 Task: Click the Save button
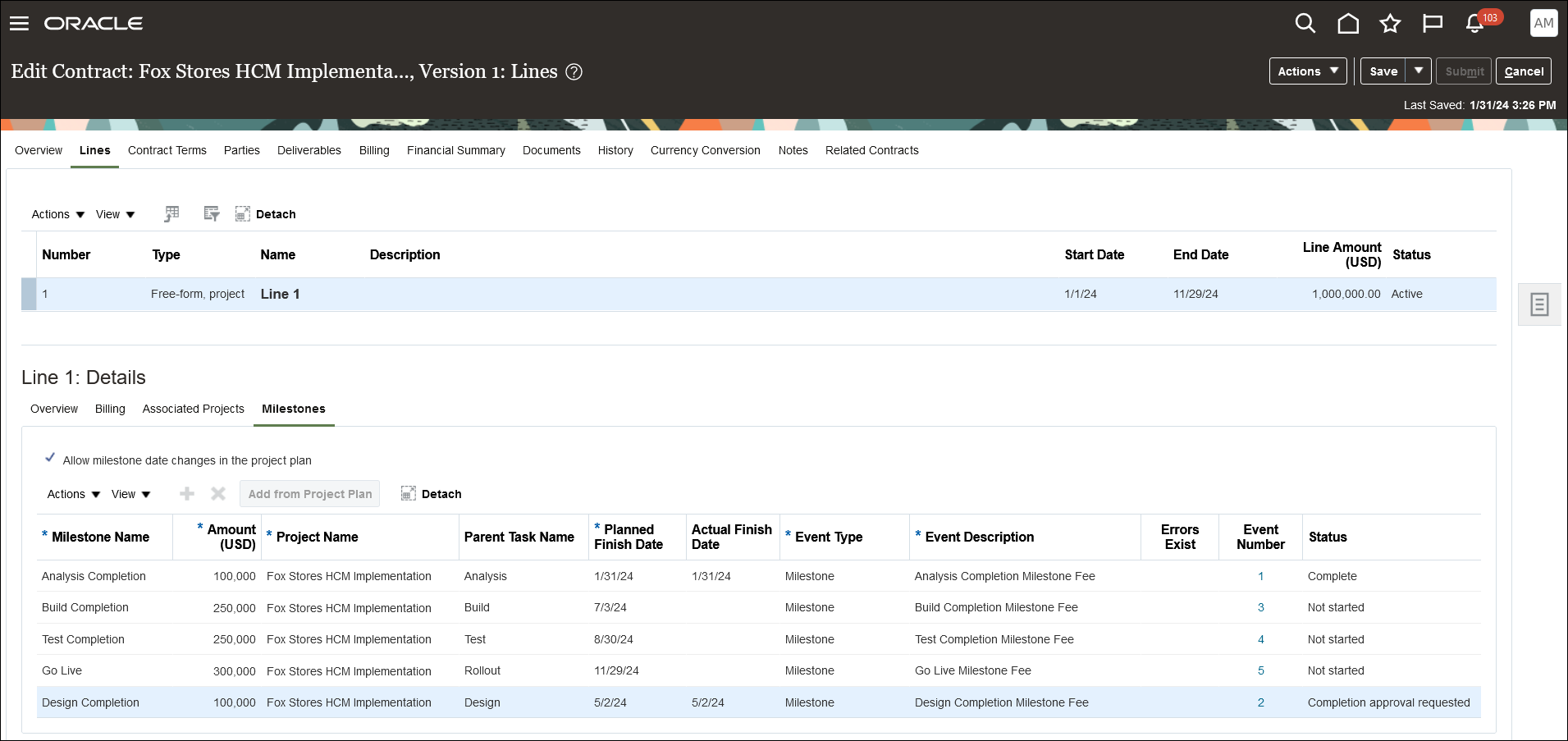coord(1383,71)
